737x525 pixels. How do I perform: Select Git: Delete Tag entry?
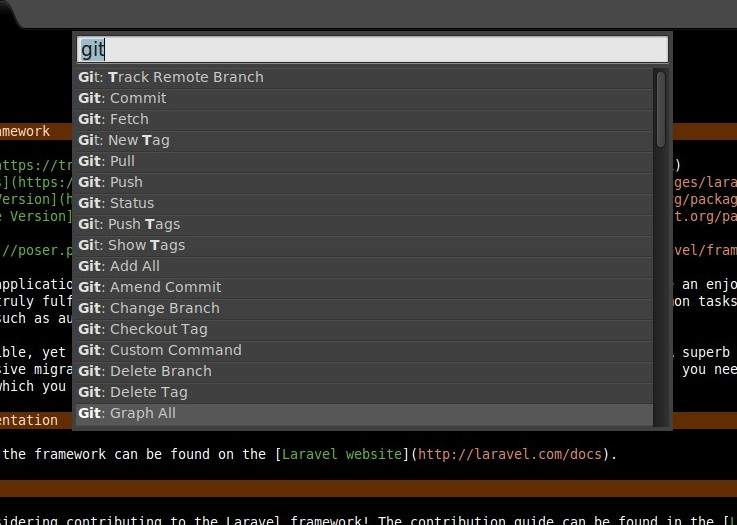point(364,392)
